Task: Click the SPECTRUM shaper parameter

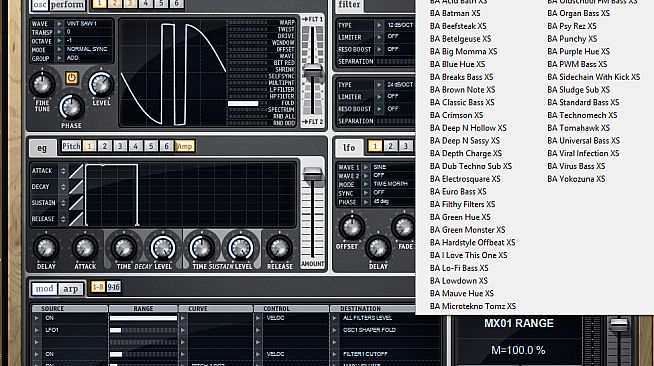Action: [282, 110]
